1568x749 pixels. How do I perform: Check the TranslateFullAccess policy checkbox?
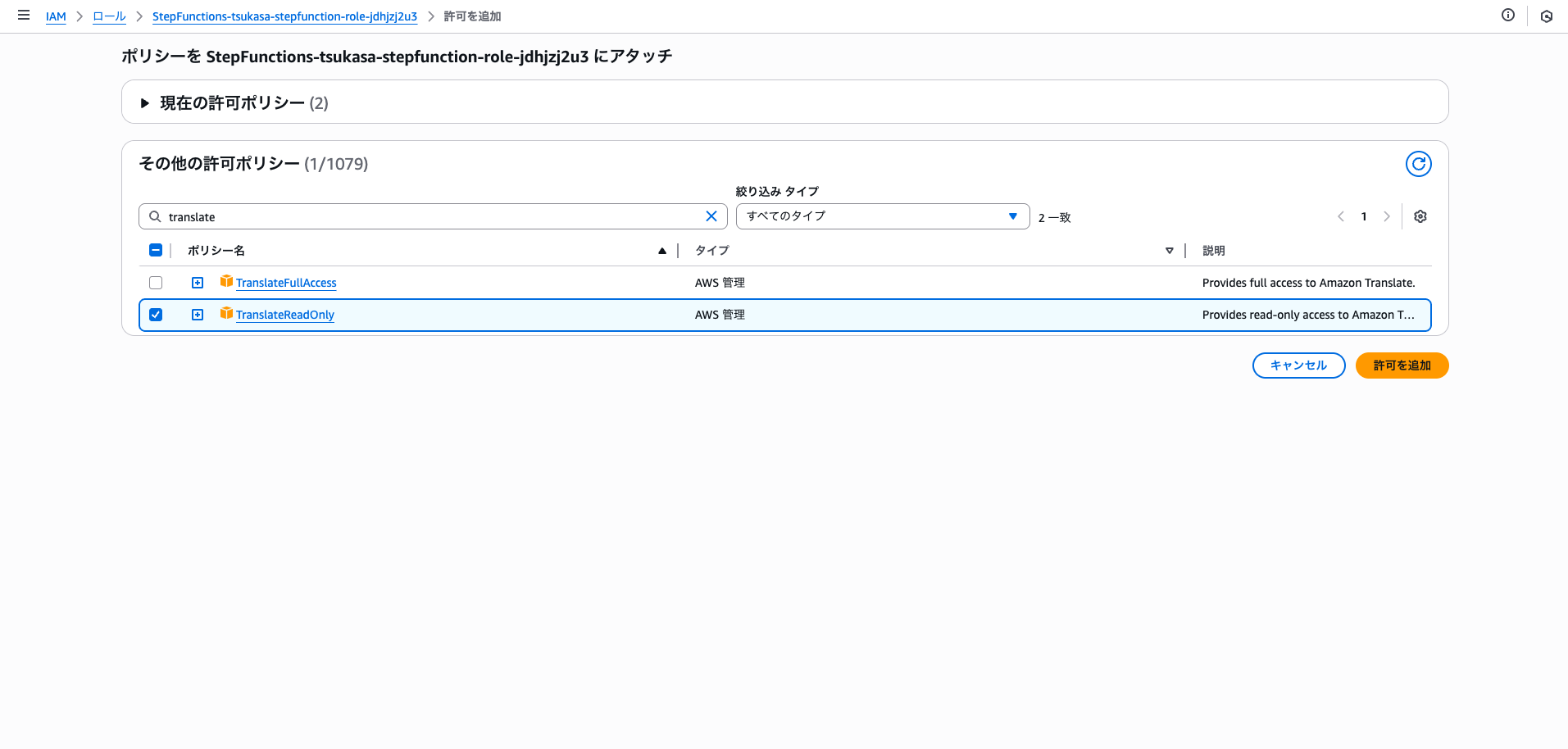click(x=156, y=283)
